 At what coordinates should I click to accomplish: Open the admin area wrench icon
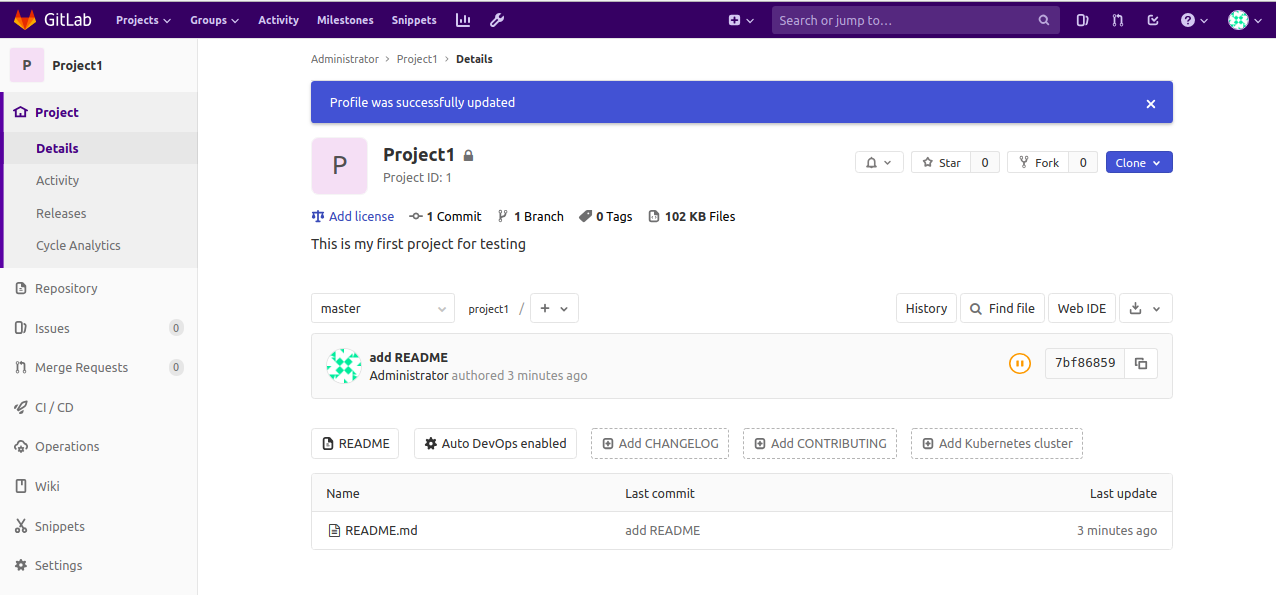pyautogui.click(x=497, y=20)
